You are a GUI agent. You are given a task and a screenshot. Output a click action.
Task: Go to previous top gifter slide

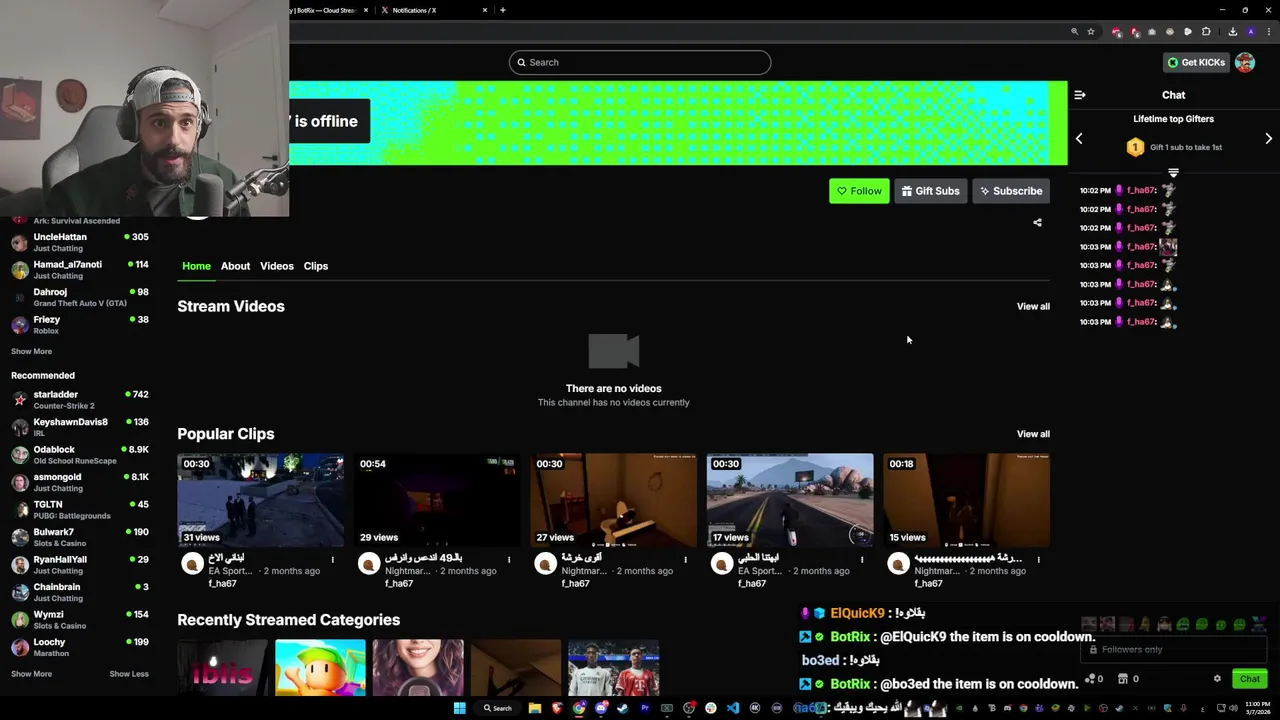(1079, 139)
